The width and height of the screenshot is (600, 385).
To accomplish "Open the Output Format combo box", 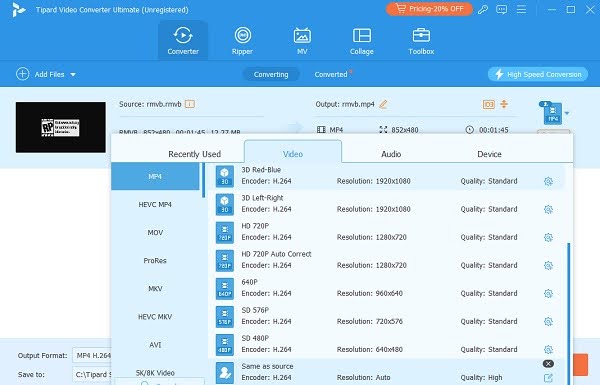I will 92,356.
